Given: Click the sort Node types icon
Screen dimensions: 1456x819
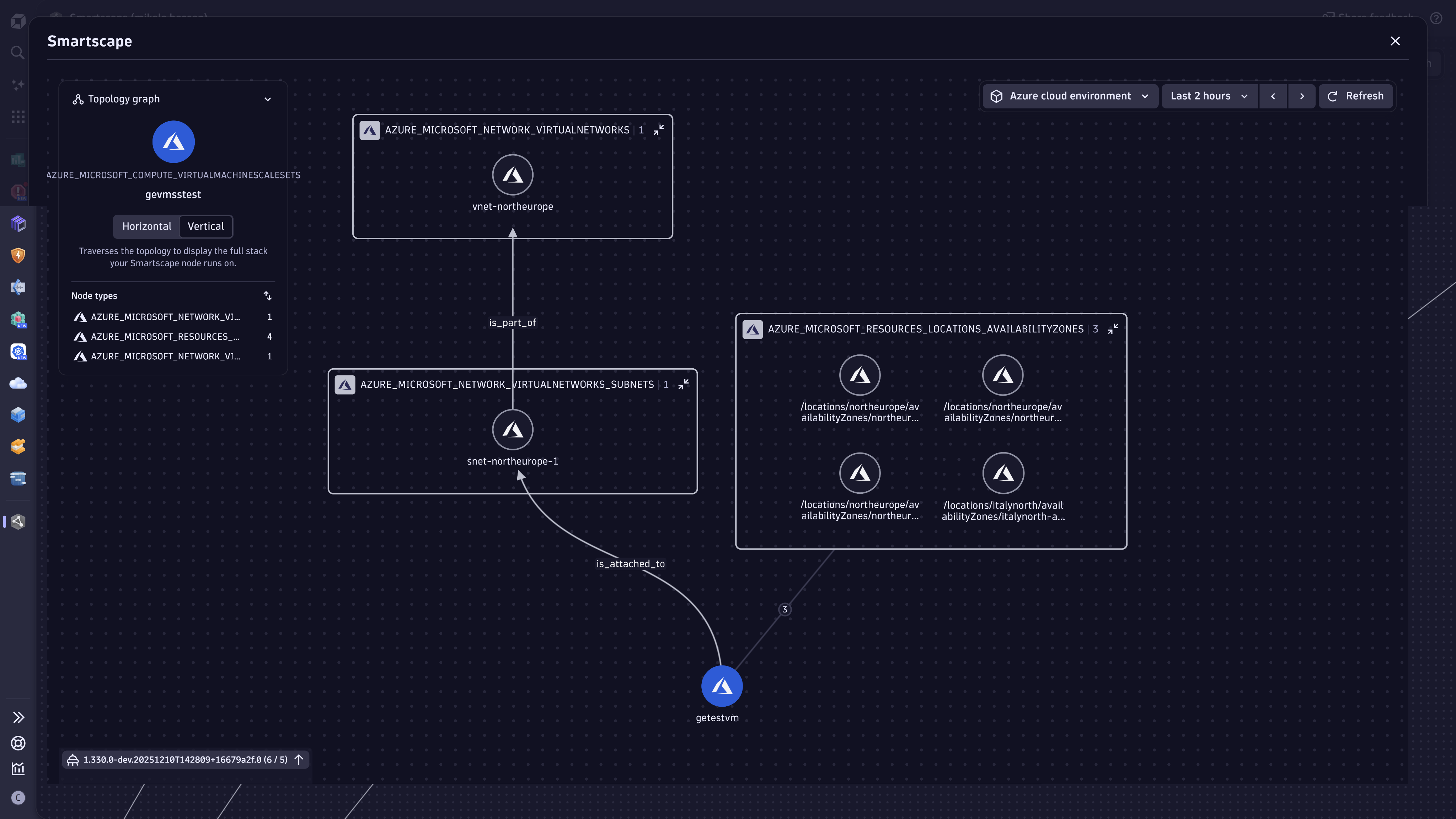Looking at the screenshot, I should [267, 296].
